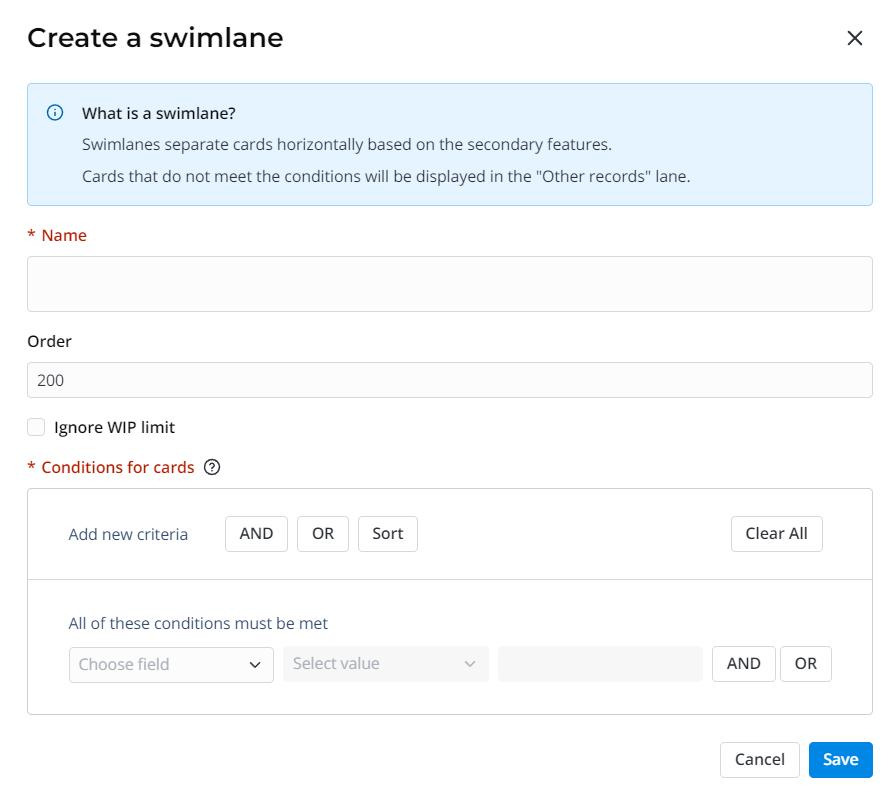Click the Ignore WIP limit label text

pos(114,427)
